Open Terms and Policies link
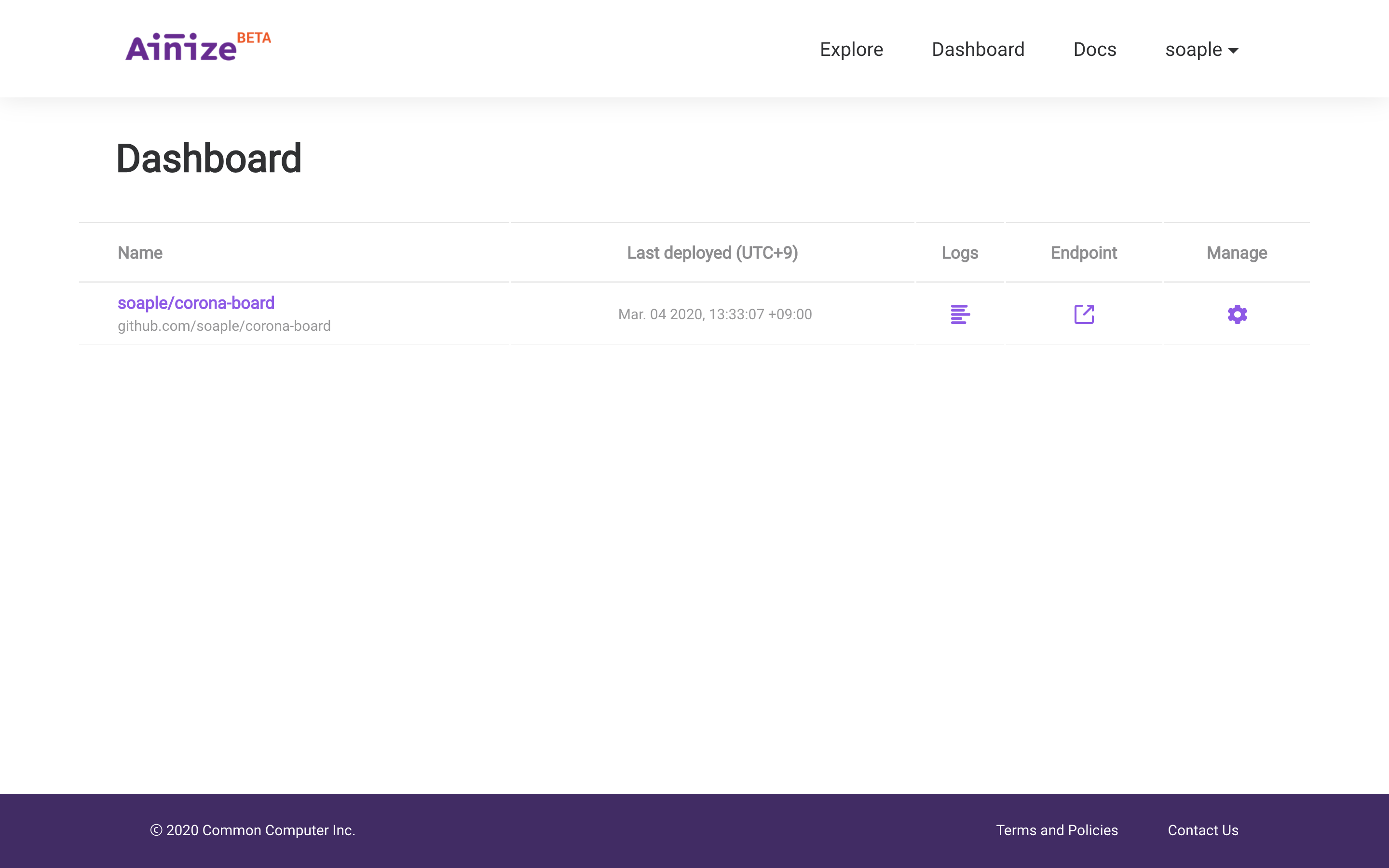The height and width of the screenshot is (868, 1389). click(1056, 830)
